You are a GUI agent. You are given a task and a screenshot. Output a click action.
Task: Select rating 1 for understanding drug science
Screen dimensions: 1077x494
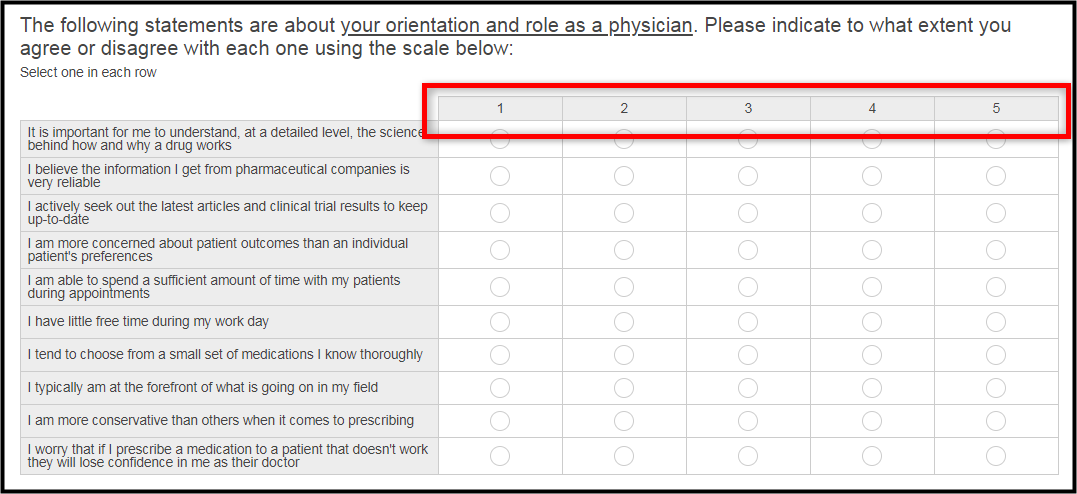pyautogui.click(x=500, y=139)
